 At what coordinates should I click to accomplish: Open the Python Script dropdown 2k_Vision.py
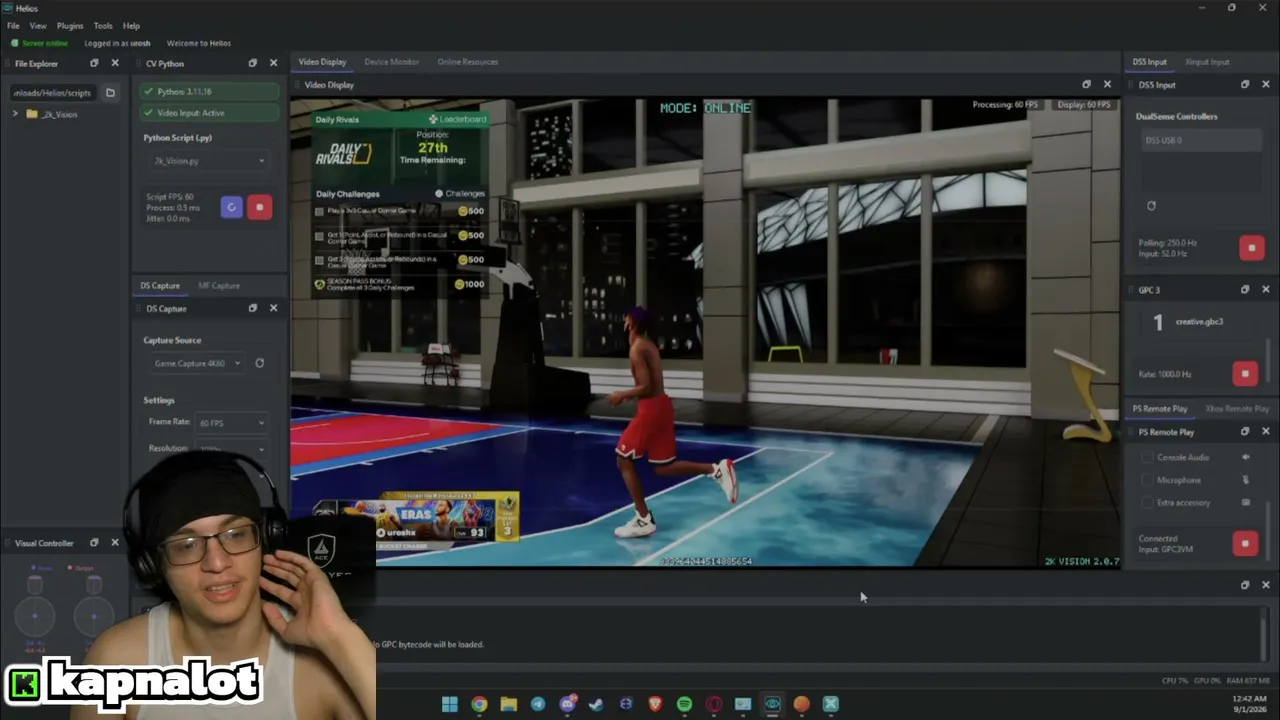coord(208,160)
